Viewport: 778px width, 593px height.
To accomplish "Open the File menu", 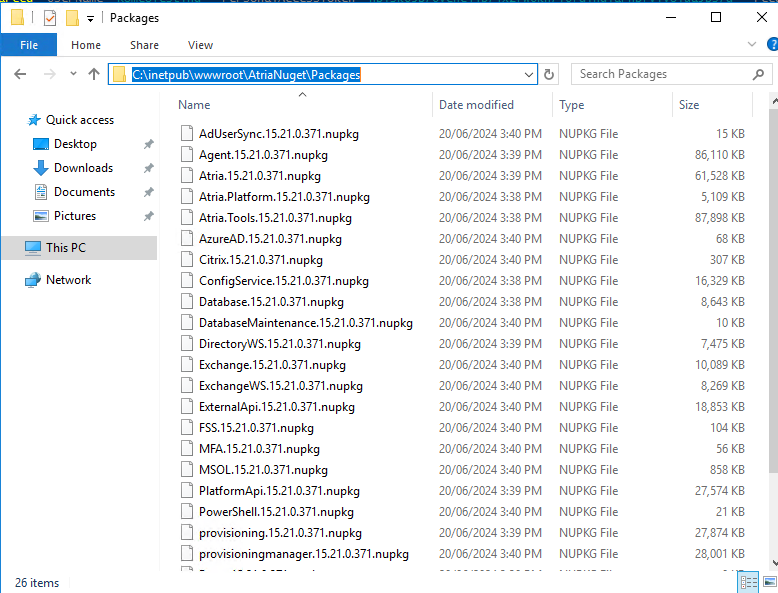I will pos(29,45).
